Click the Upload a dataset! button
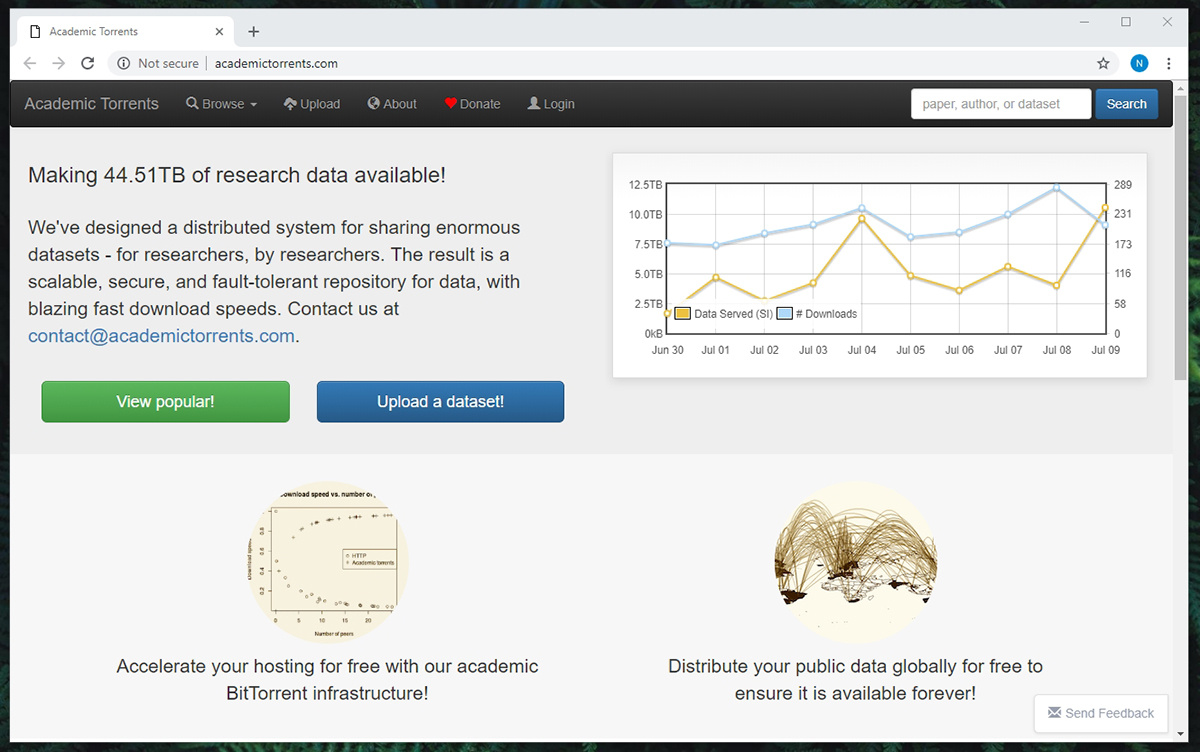Image resolution: width=1200 pixels, height=752 pixels. 440,402
